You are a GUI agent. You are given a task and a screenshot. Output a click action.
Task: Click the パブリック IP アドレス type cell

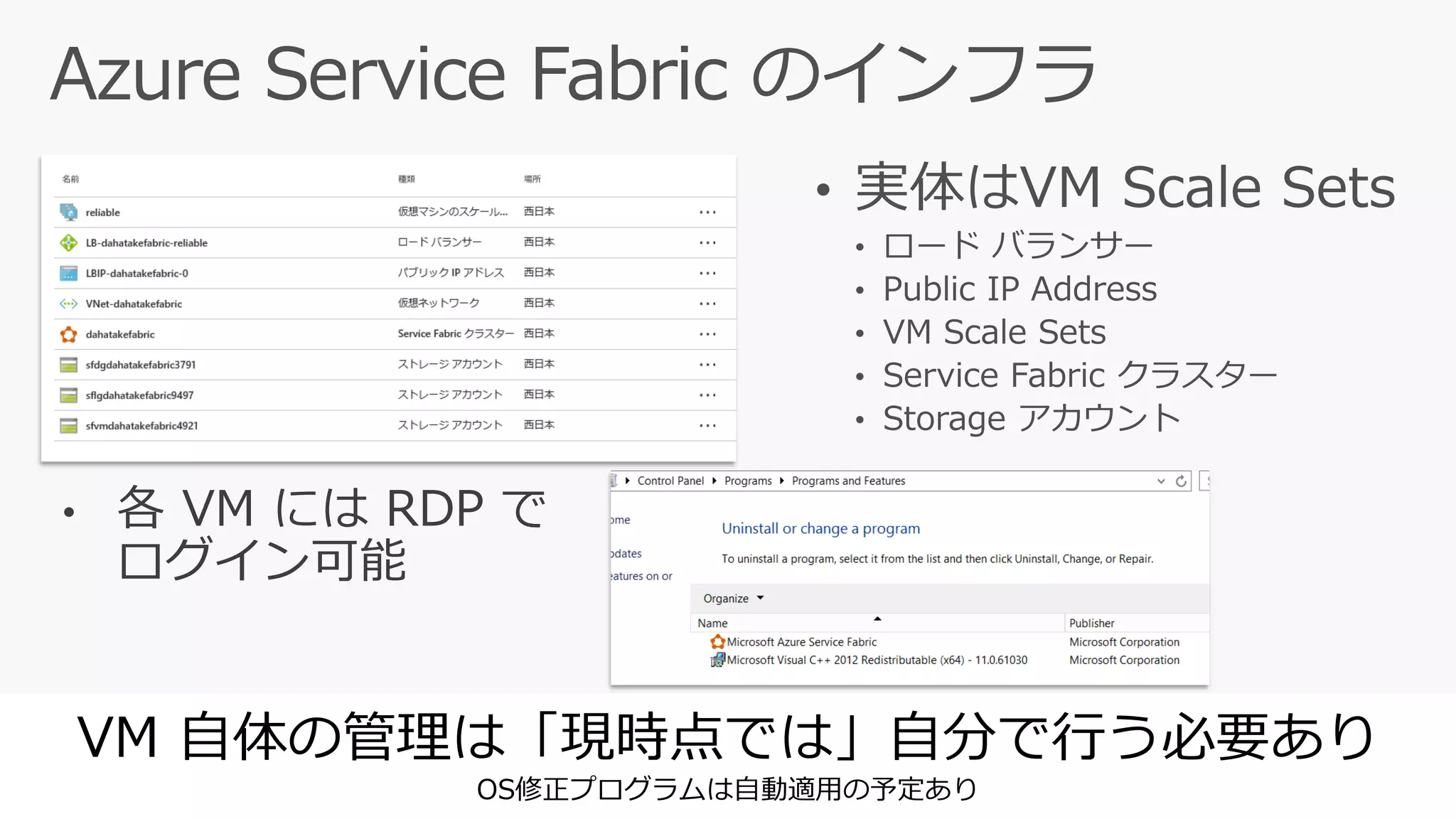[x=451, y=273]
